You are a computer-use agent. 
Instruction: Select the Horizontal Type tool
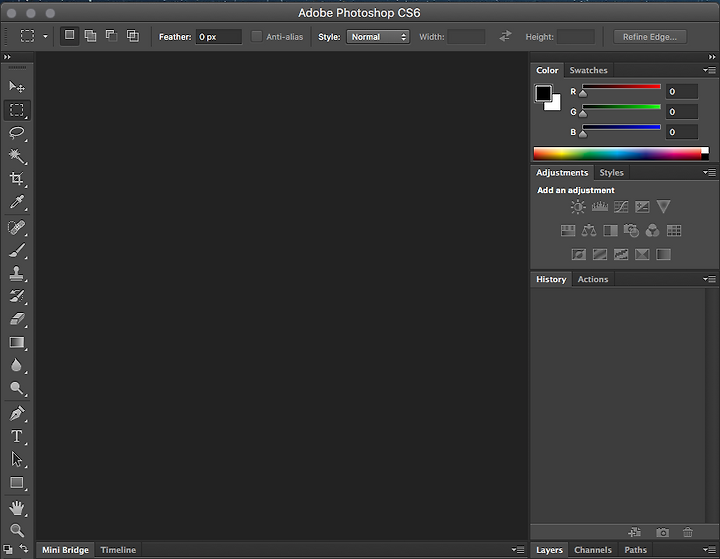coord(17,436)
